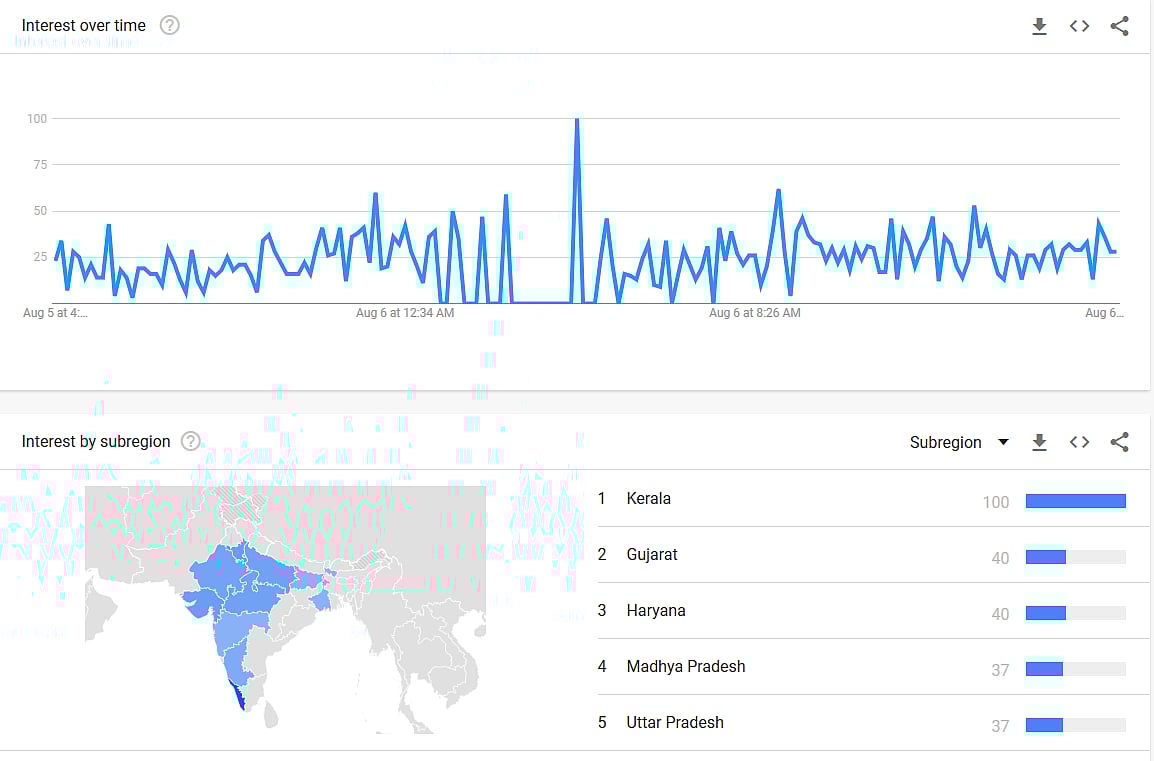Click the peak at 100 on the chart
This screenshot has width=1154, height=761.
[x=577, y=120]
